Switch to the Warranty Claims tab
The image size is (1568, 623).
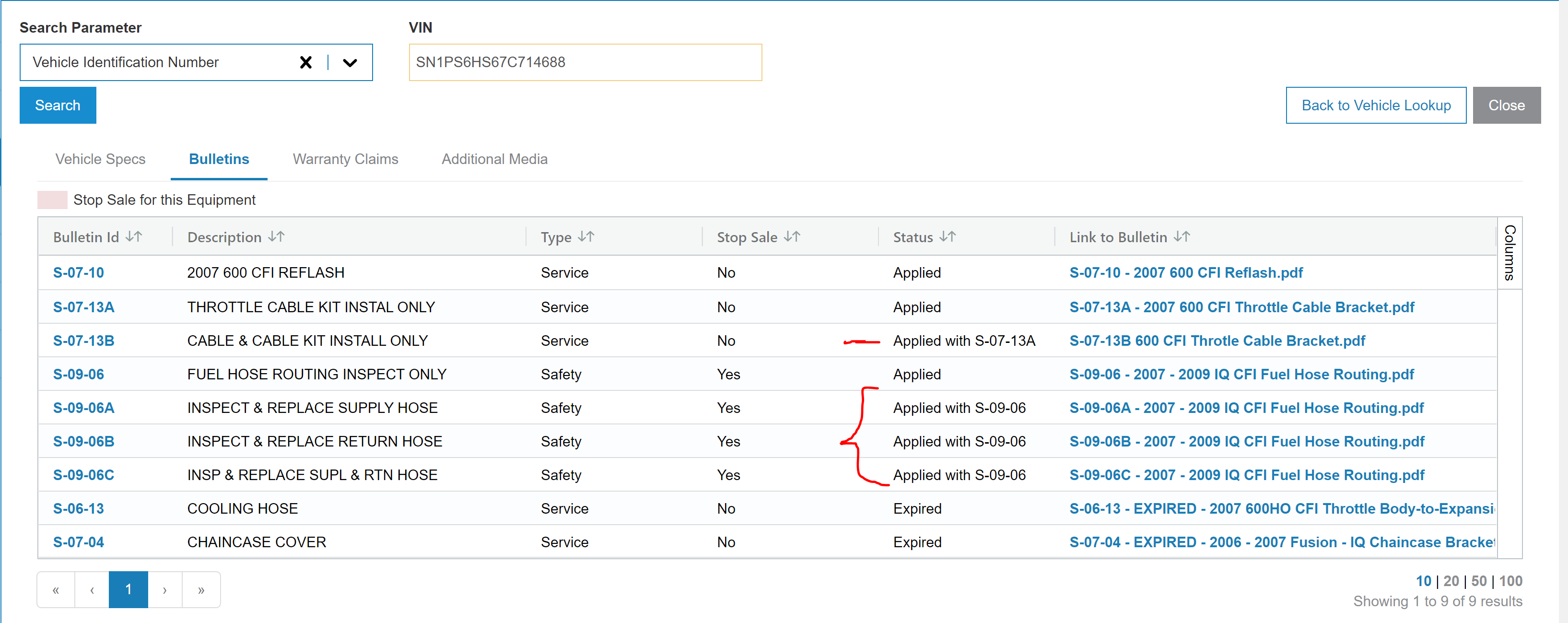(345, 159)
